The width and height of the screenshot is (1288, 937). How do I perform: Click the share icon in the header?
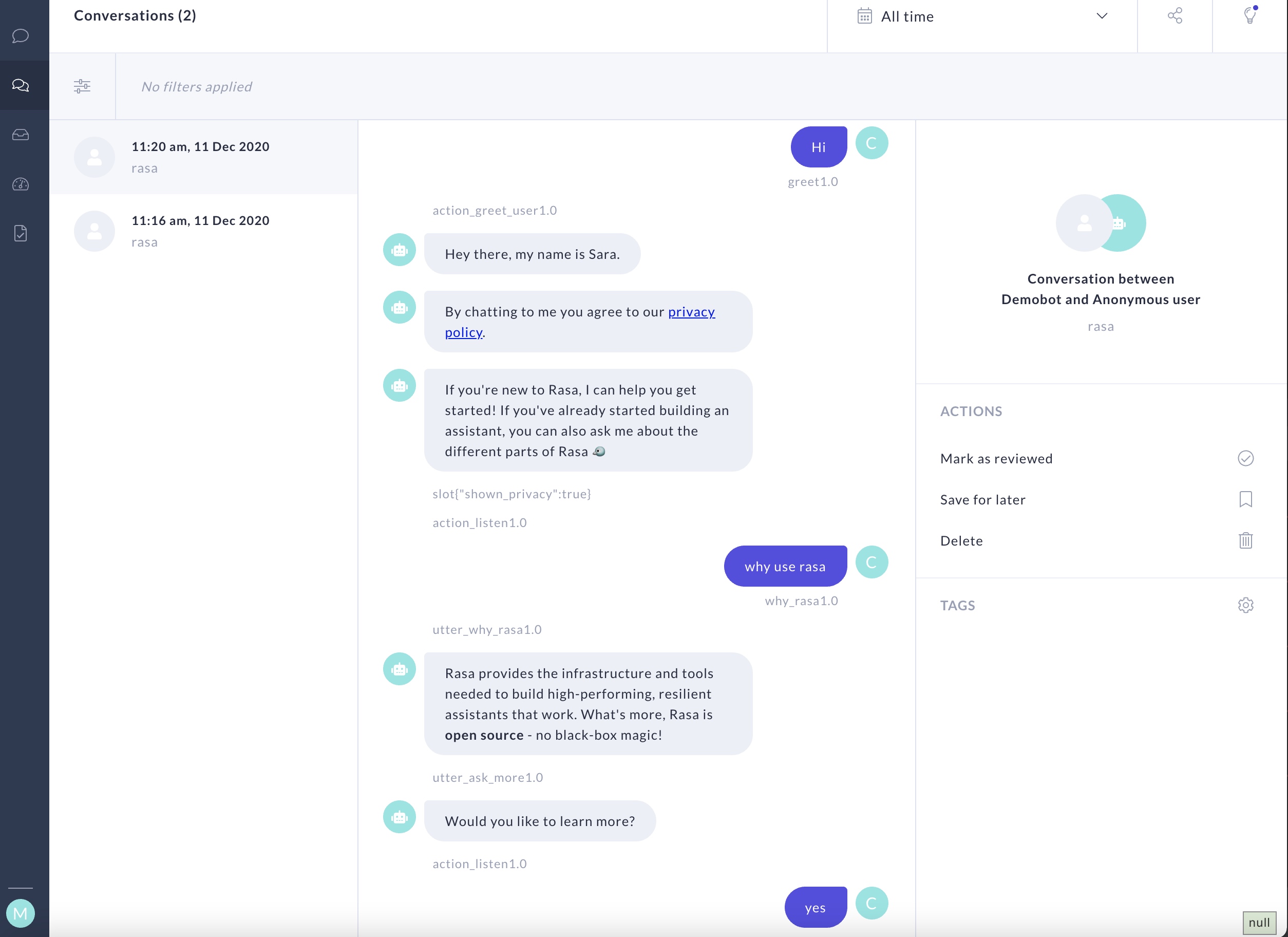tap(1175, 16)
